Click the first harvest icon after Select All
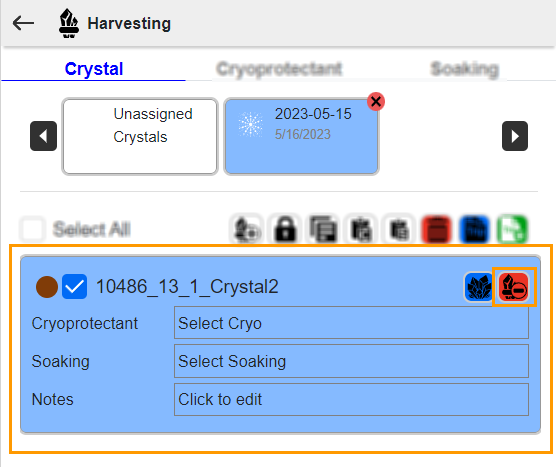556x467 pixels. 247,229
